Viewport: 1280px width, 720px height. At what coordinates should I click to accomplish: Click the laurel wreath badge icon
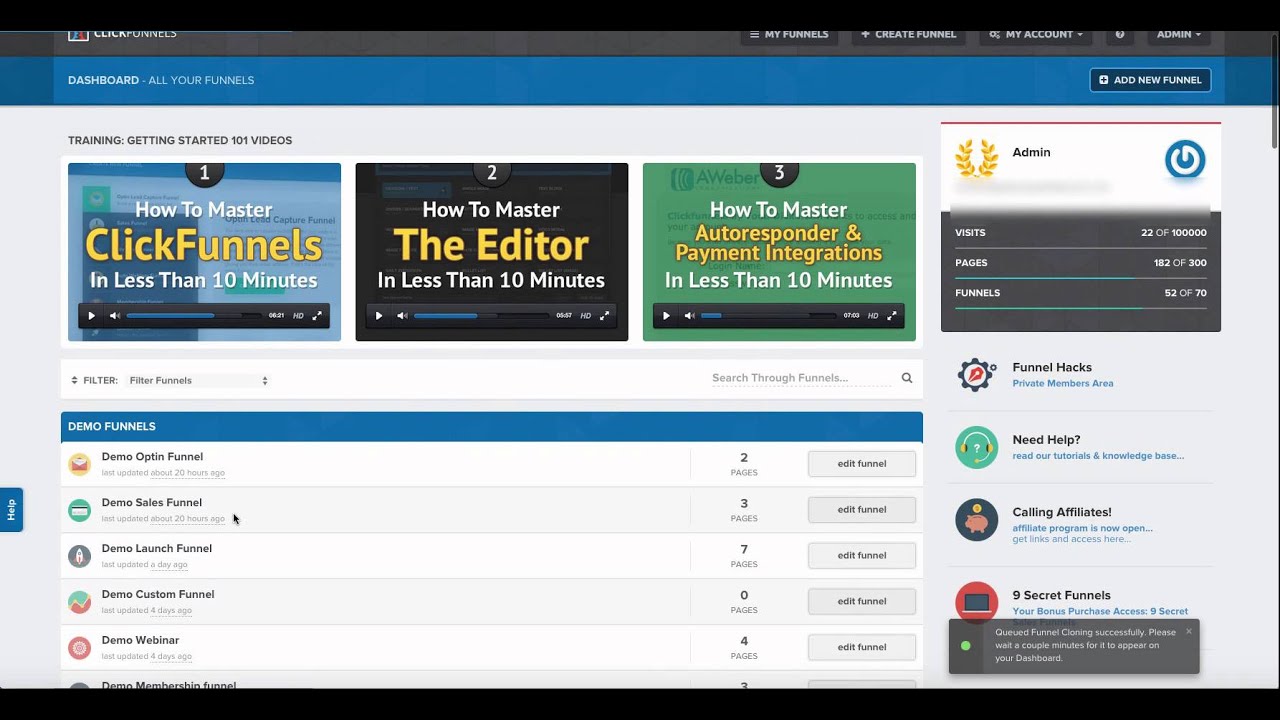(977, 159)
